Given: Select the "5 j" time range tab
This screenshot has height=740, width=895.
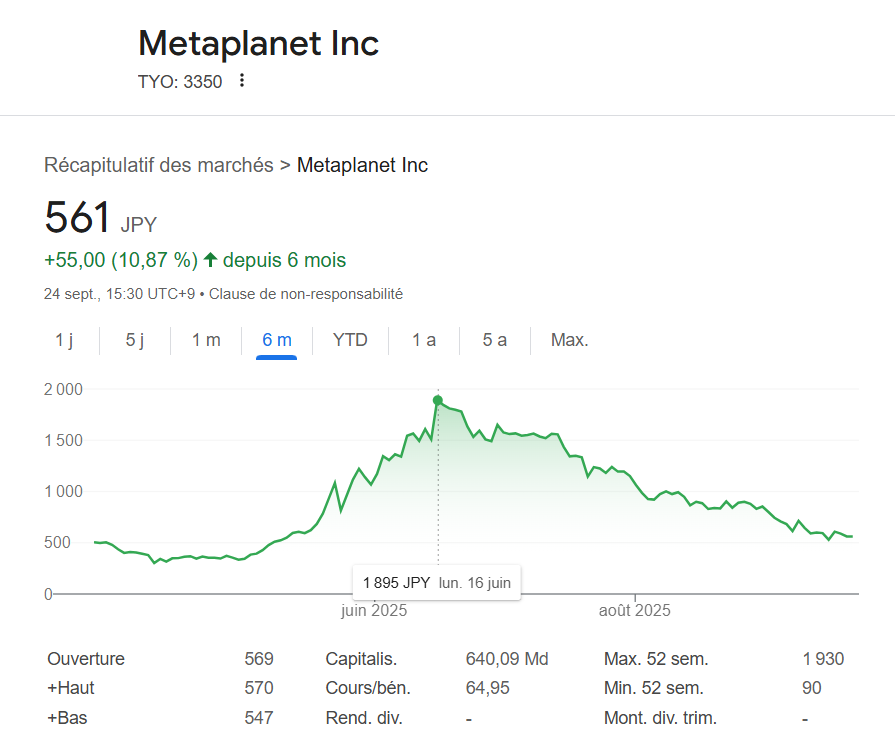Looking at the screenshot, I should pos(133,340).
